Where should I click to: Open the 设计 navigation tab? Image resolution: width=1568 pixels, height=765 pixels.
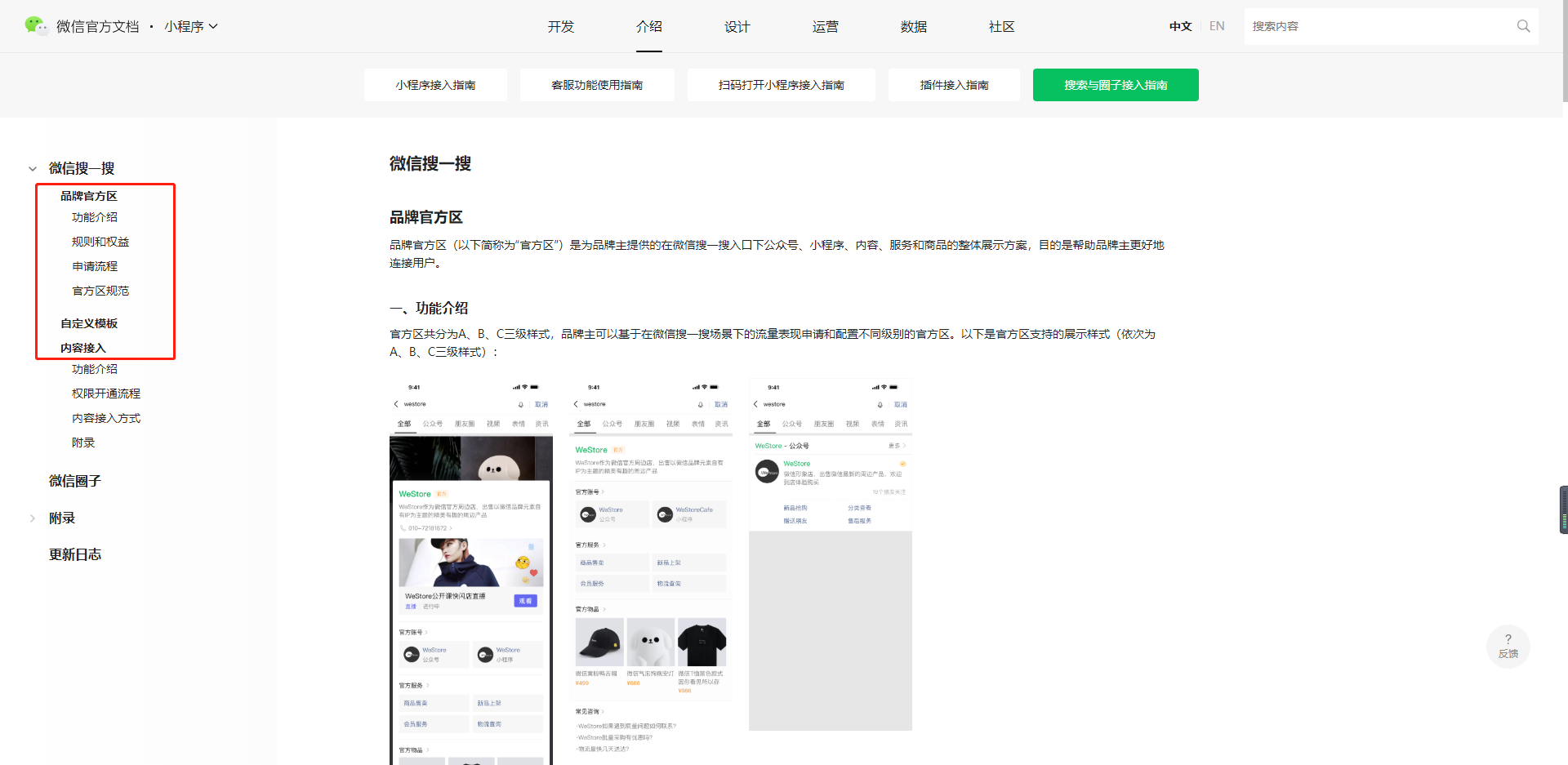[x=737, y=26]
